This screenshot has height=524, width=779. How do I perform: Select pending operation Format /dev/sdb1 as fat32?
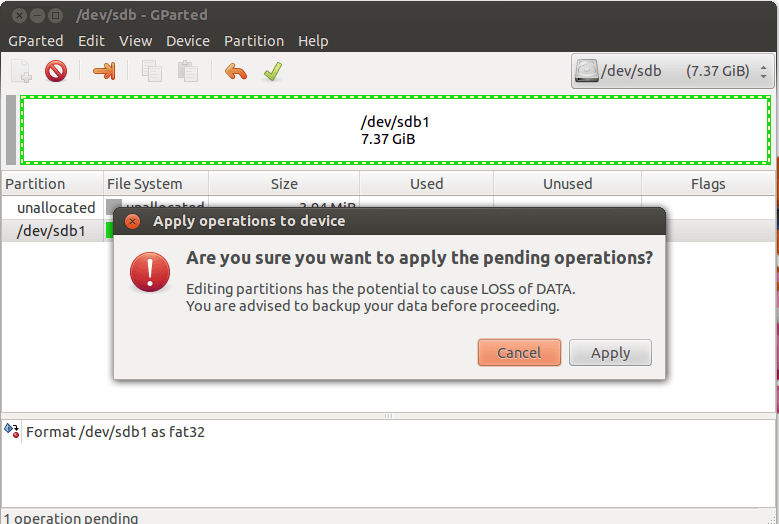pos(115,432)
